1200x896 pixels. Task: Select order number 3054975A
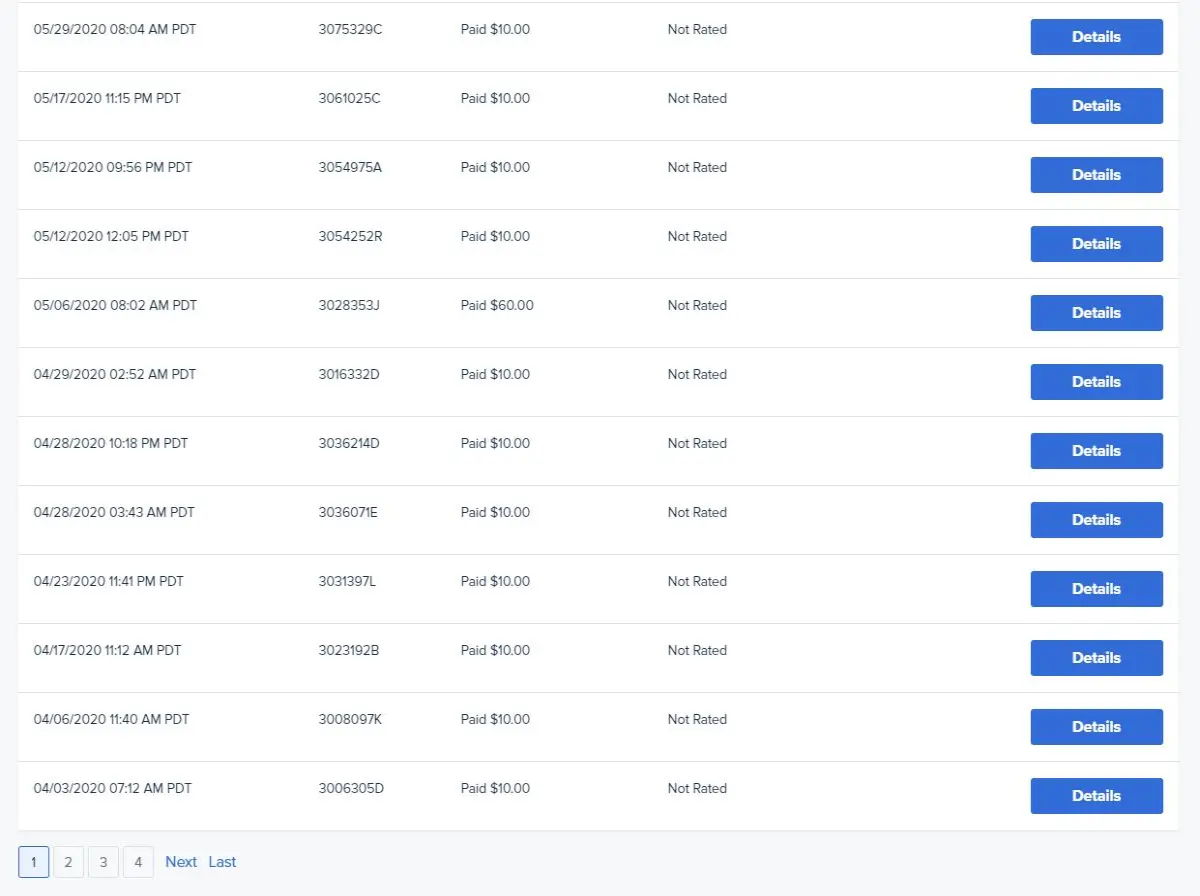point(350,168)
